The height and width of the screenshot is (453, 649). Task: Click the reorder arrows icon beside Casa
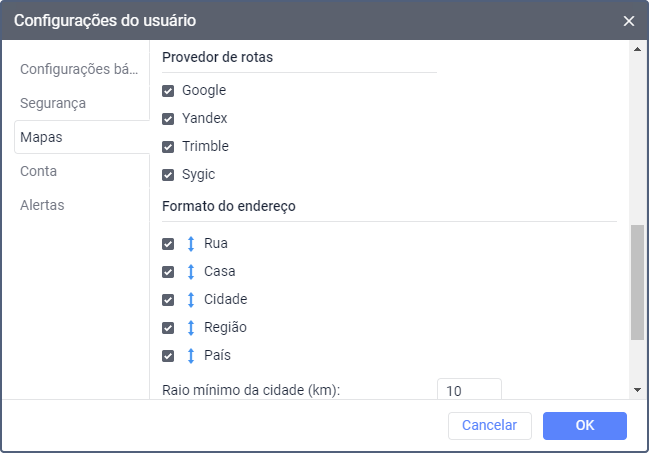click(x=191, y=271)
